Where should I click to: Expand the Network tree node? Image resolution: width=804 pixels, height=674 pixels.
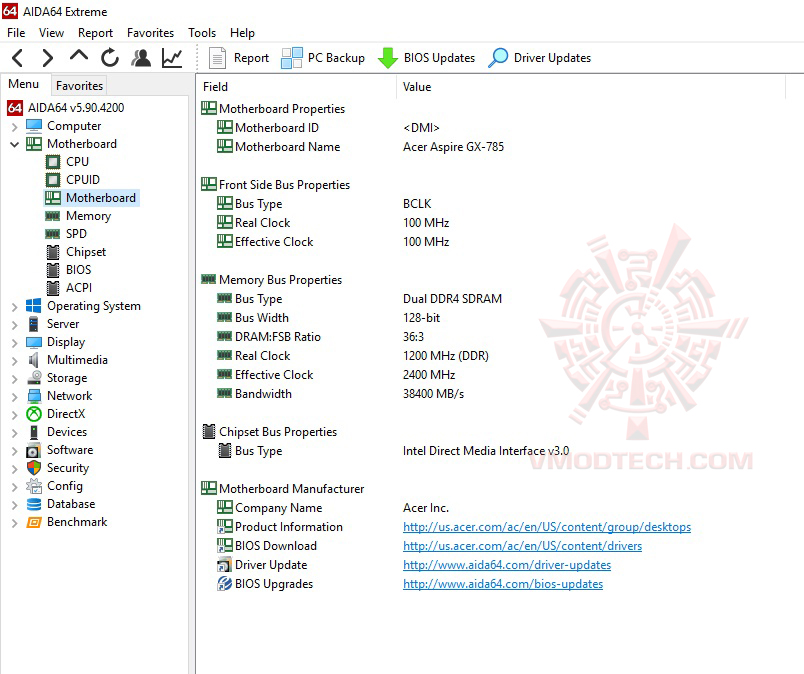tap(14, 397)
